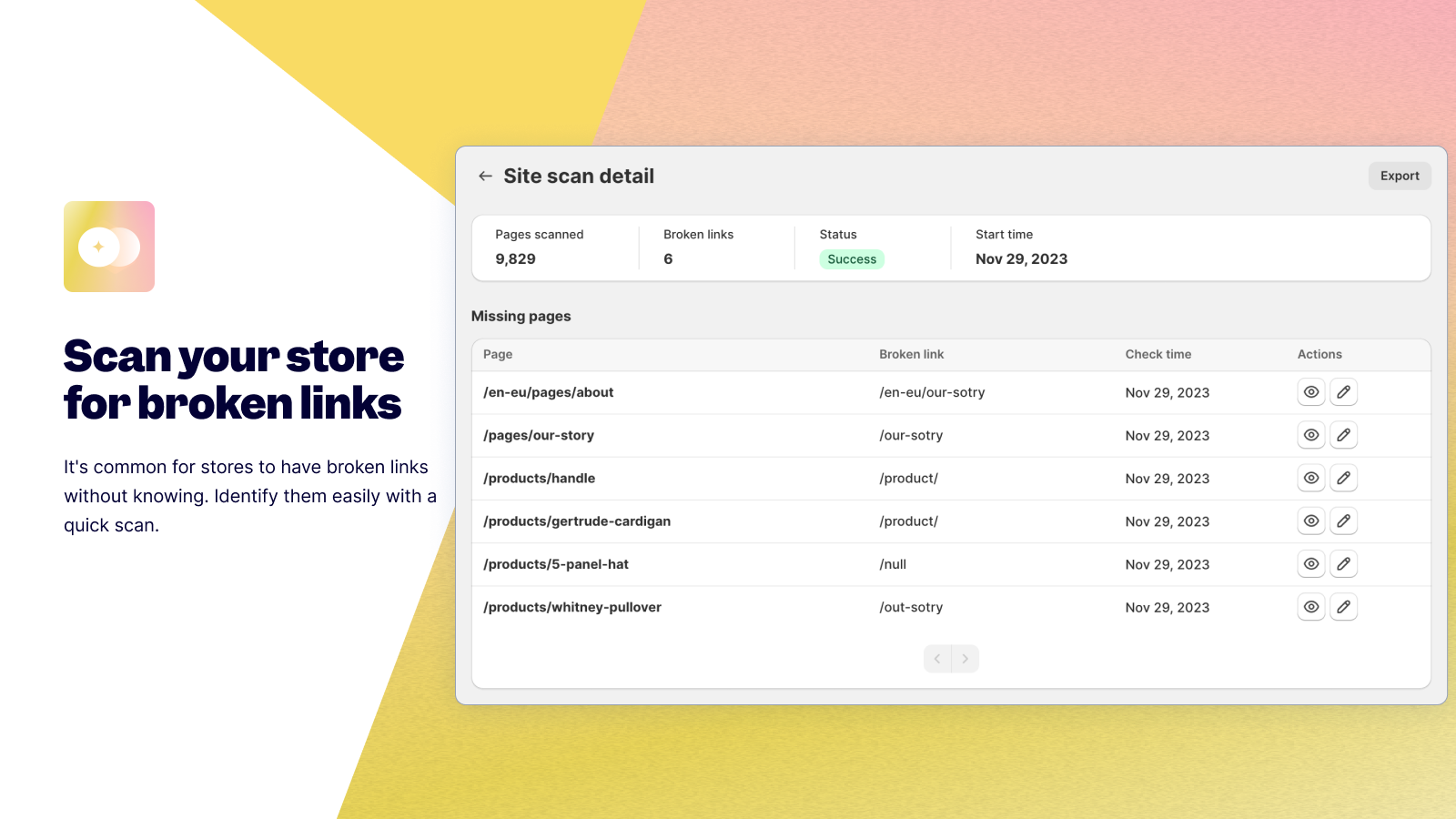Click the Missing pages section heading
Viewport: 1456px width, 819px height.
pyautogui.click(x=521, y=316)
